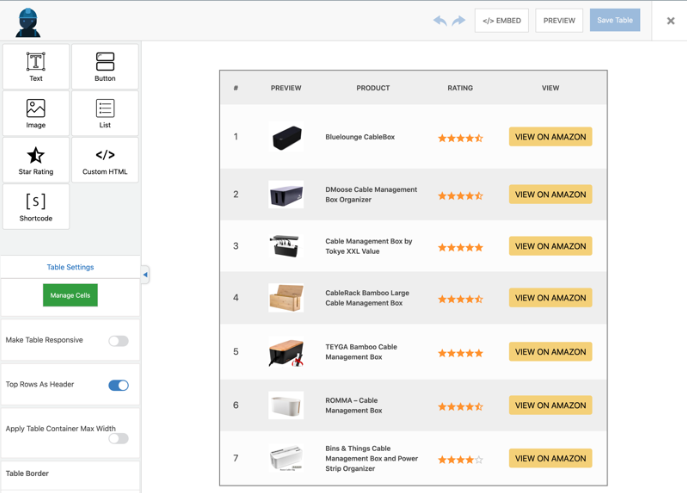Select the PREVIEW column header
Viewport: 687px width, 493px height.
click(286, 88)
